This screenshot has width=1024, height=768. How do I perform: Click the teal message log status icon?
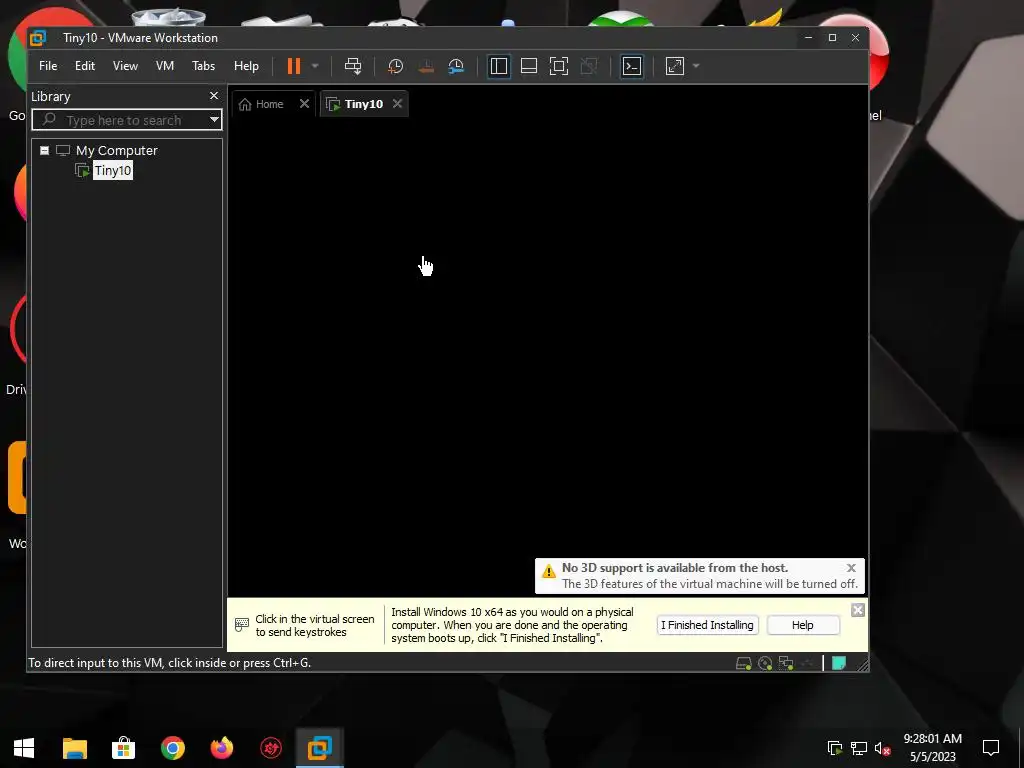[839, 664]
